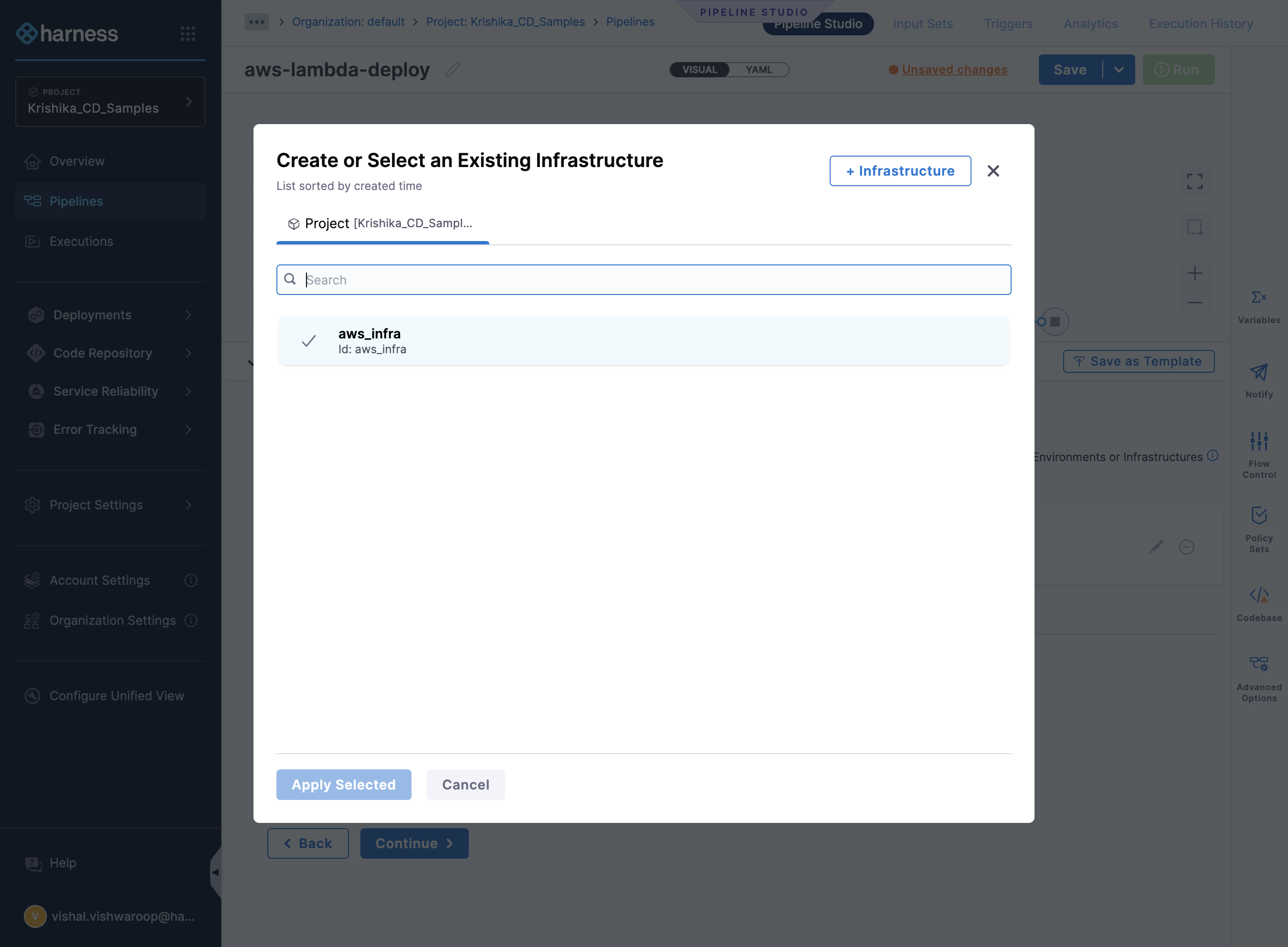Click the fullscreen canvas icon

tap(1194, 182)
